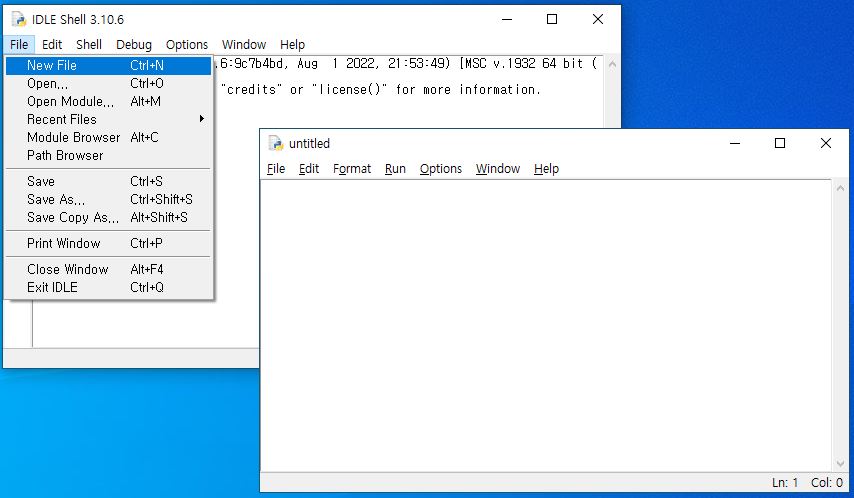Open Module Browser from the File menu
Viewport: 854px width, 498px height.
coord(108,137)
